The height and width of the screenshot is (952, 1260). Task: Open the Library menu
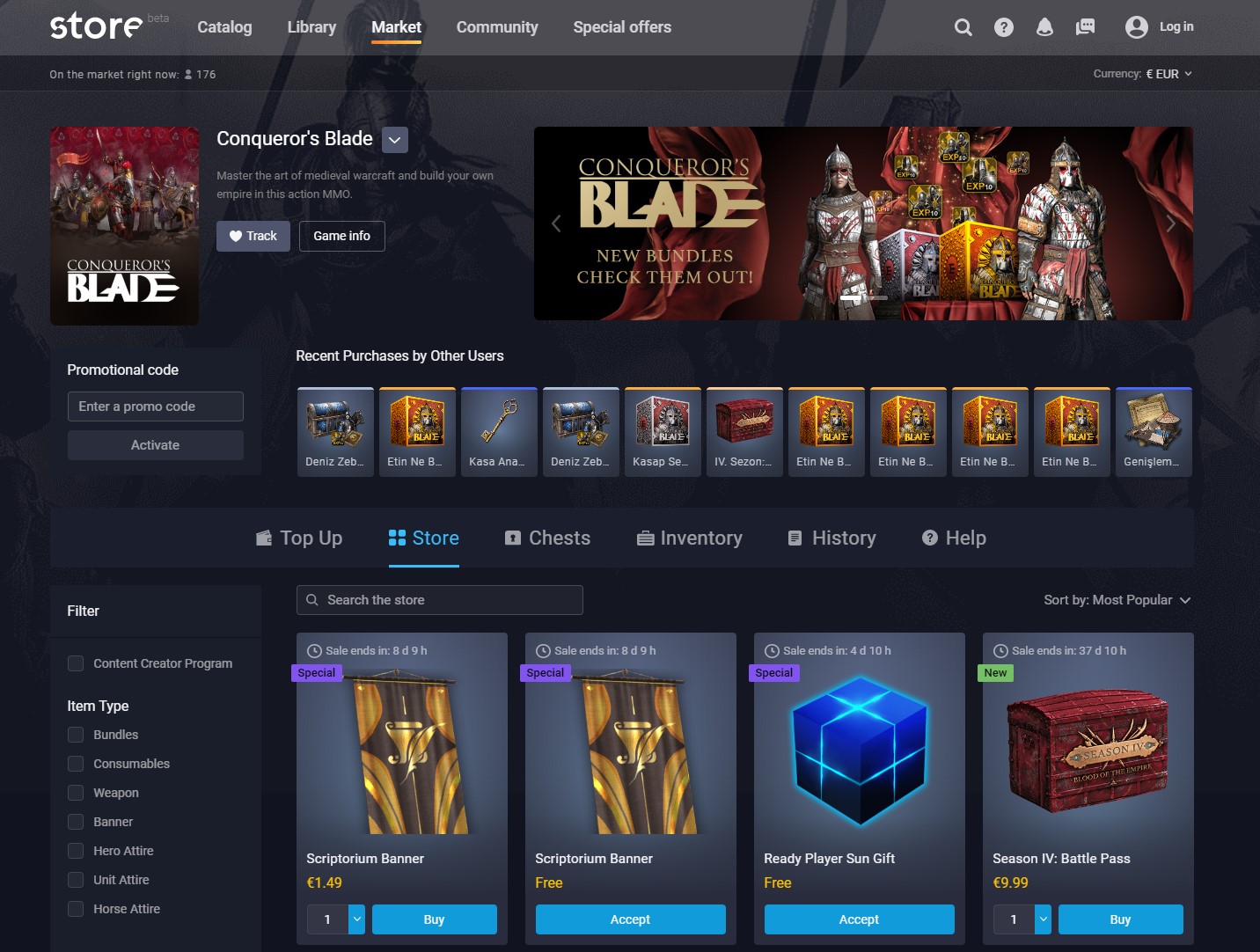click(x=311, y=27)
